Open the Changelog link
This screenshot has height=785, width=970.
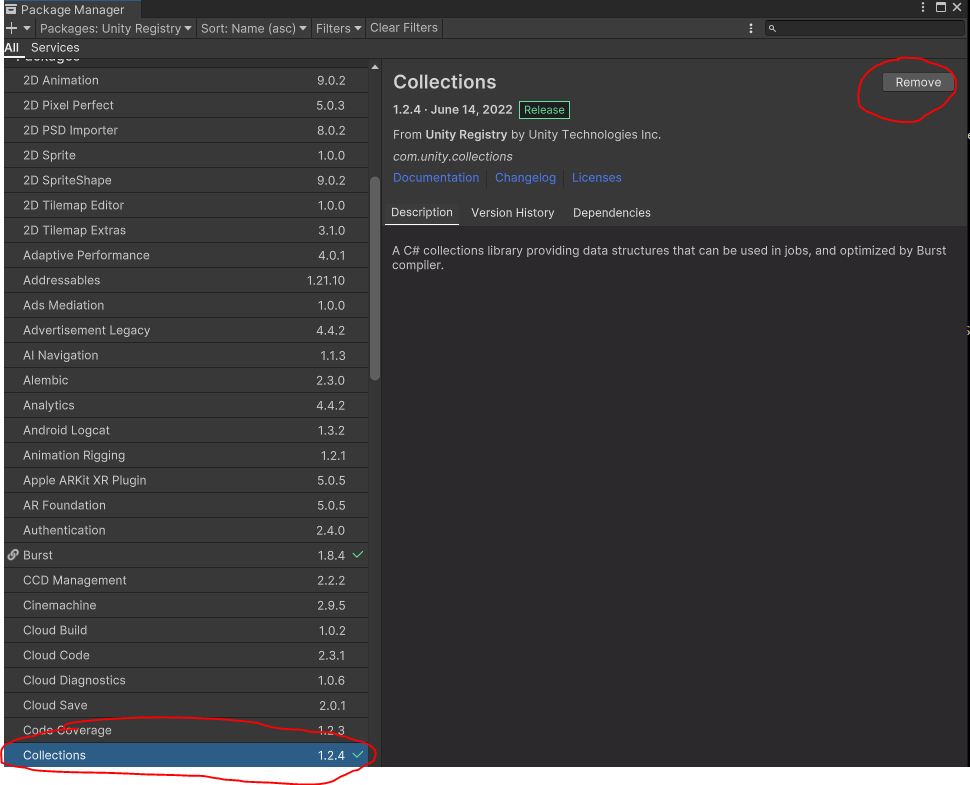coord(525,177)
